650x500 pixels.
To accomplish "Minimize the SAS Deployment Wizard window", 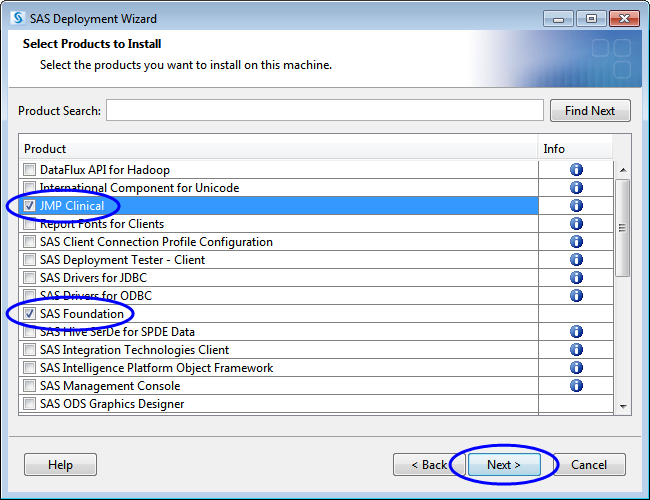I will click(x=558, y=19).
